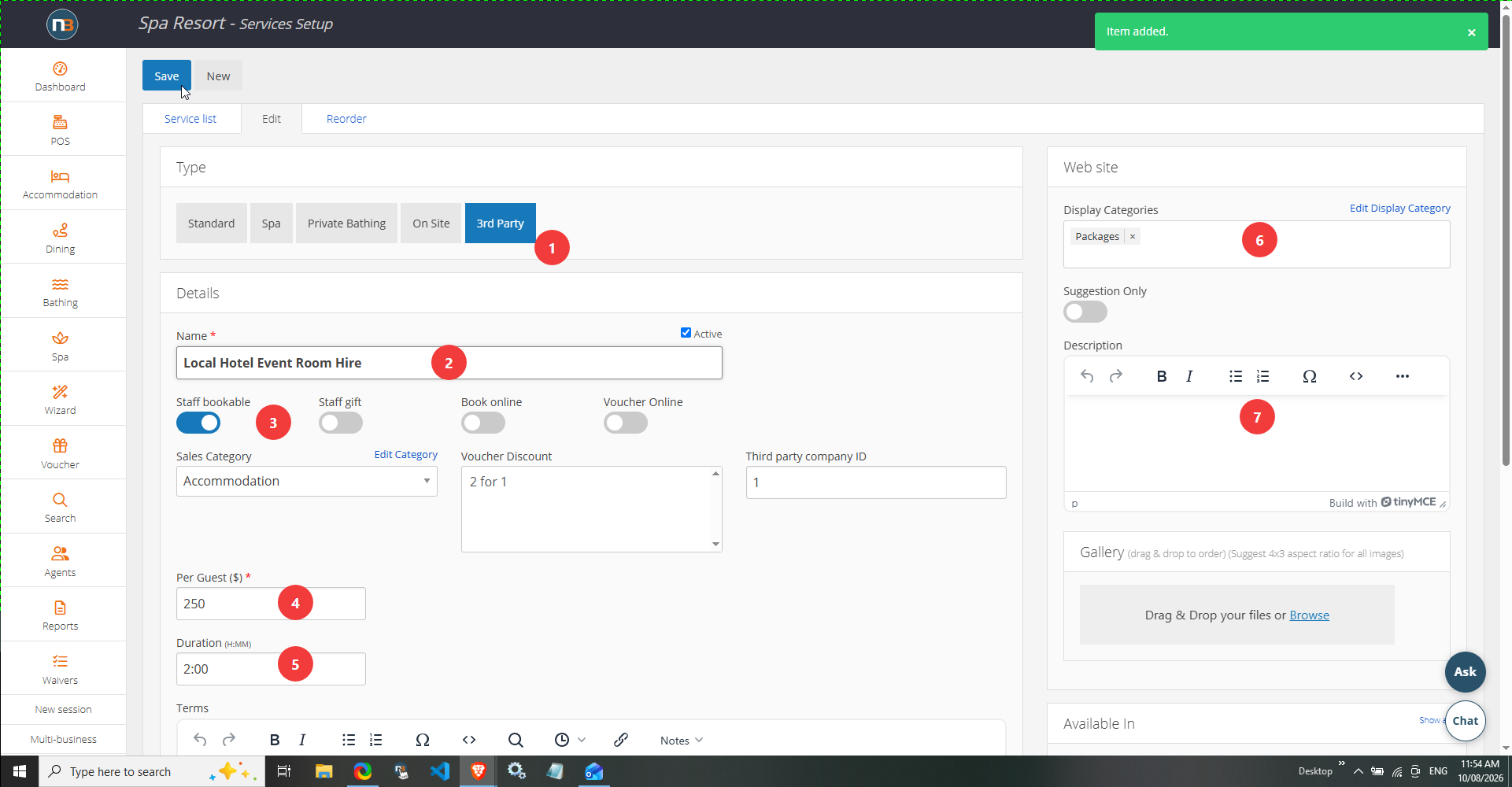Toggle the Active checkbox
Viewport: 1512px width, 787px height.
pyautogui.click(x=686, y=333)
